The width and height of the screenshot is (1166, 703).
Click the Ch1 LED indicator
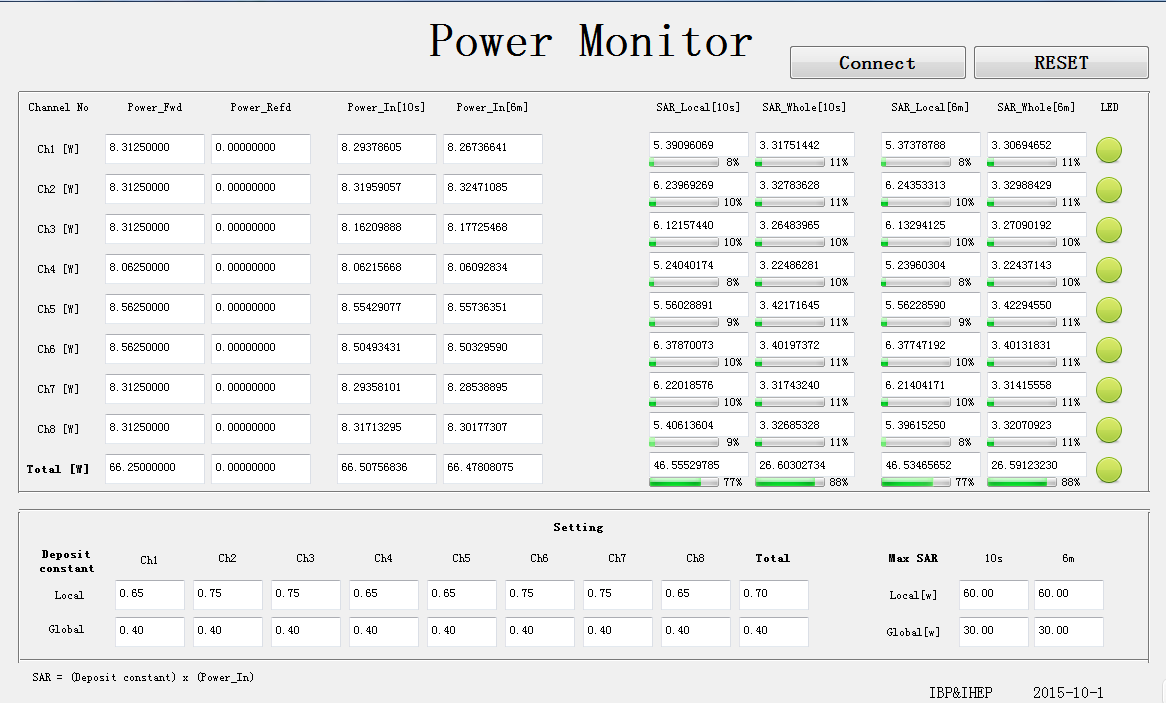click(x=1109, y=150)
